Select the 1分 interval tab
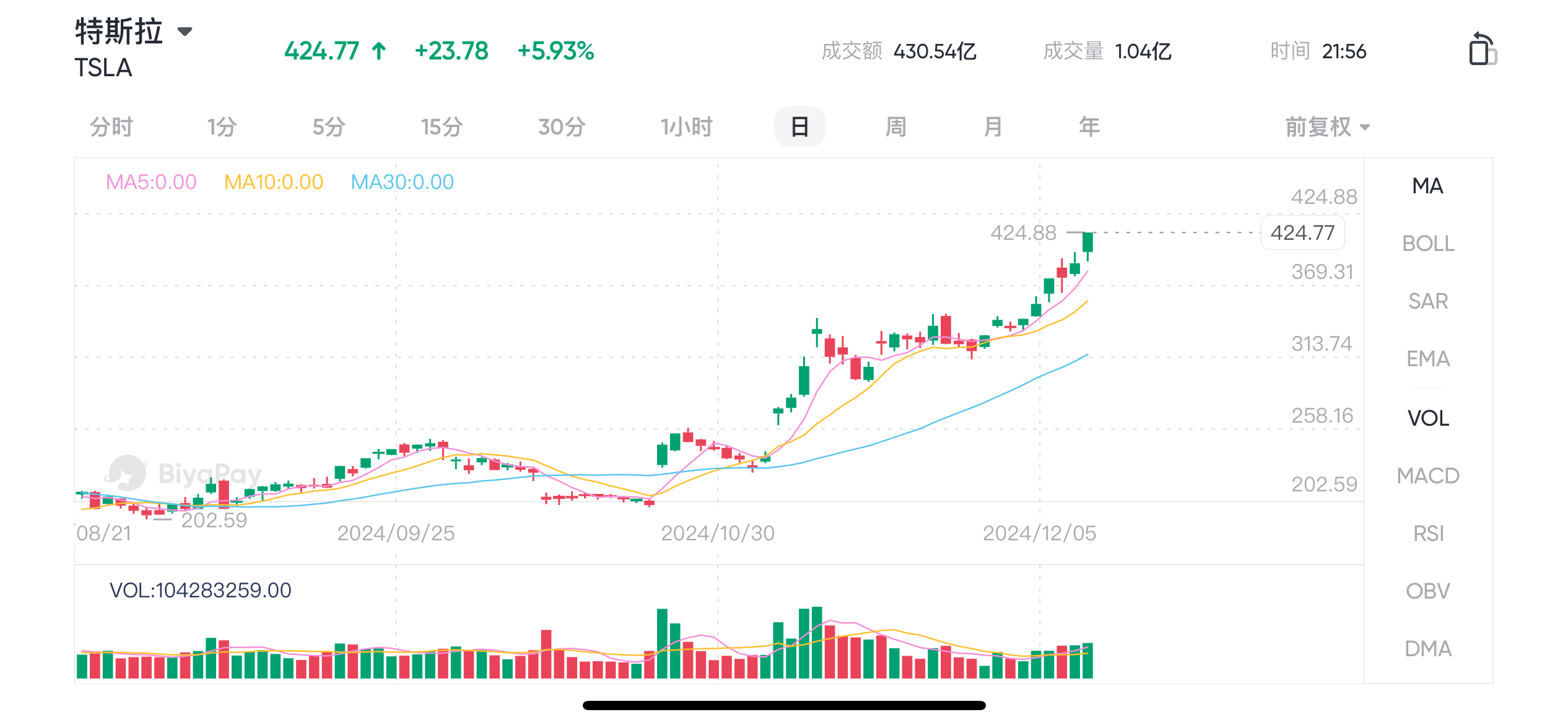This screenshot has width=1568, height=725. (x=222, y=127)
